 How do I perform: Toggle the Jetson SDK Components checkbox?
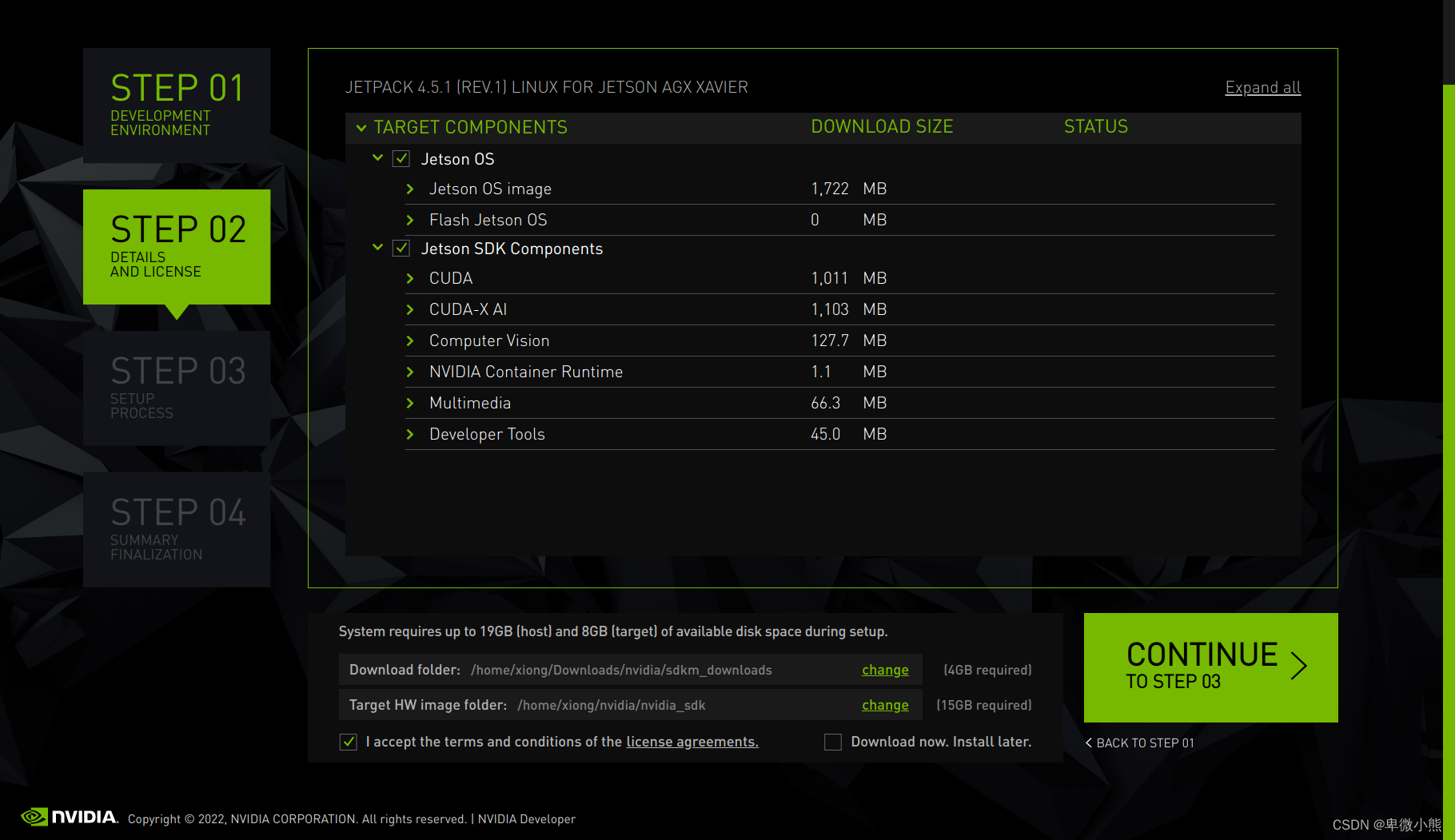401,249
